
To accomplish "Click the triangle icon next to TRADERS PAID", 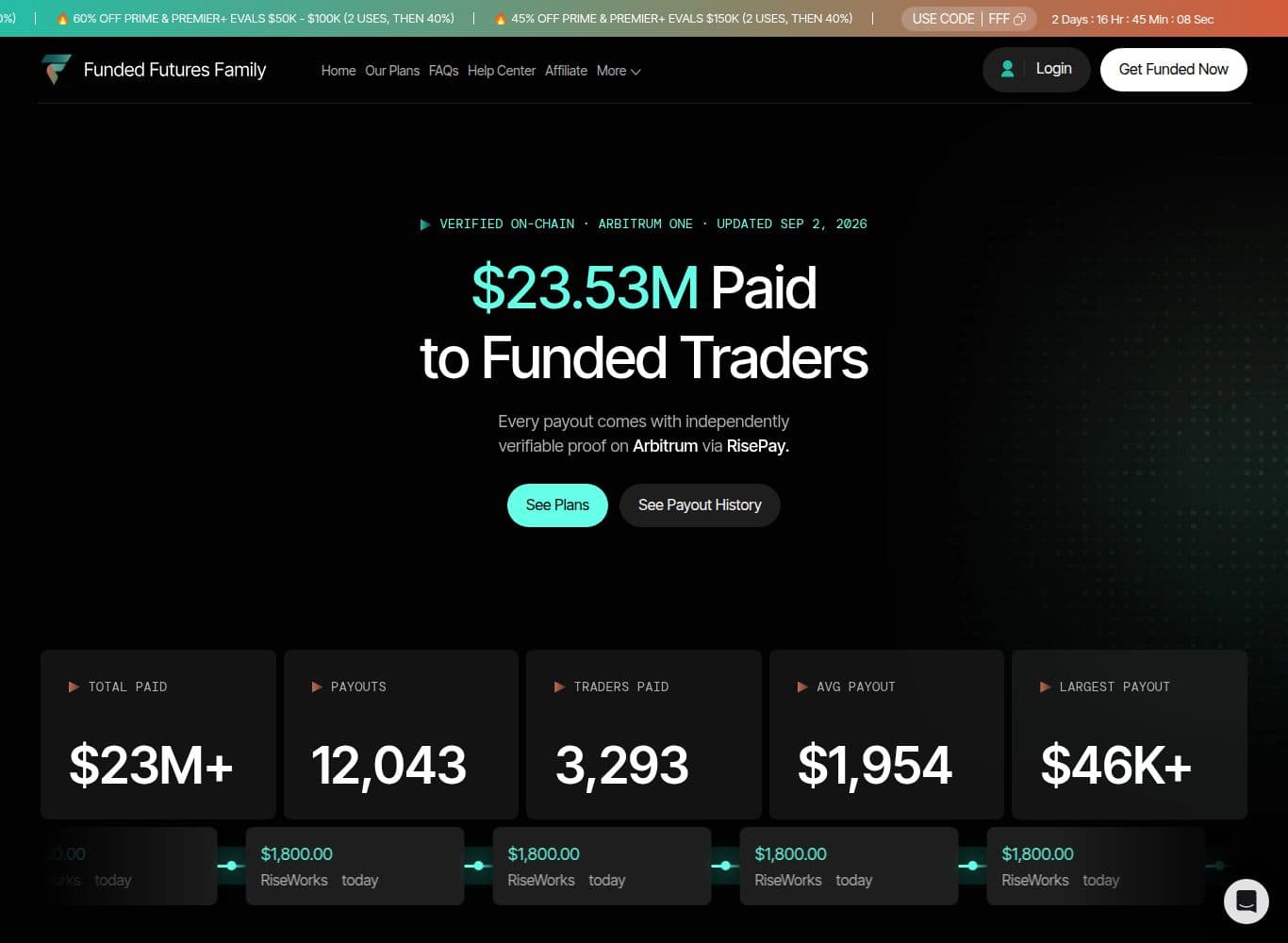I will coord(559,687).
